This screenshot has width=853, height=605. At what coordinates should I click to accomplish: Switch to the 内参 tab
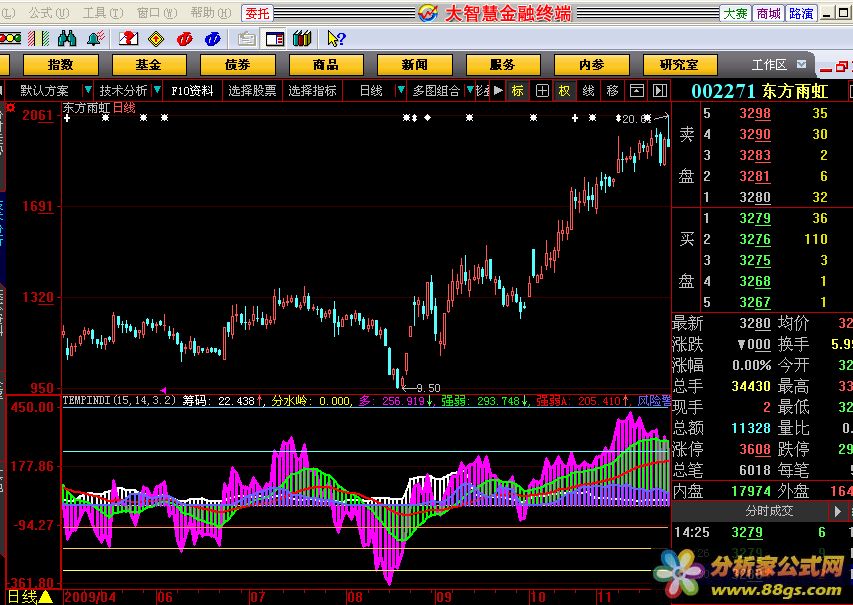click(591, 65)
